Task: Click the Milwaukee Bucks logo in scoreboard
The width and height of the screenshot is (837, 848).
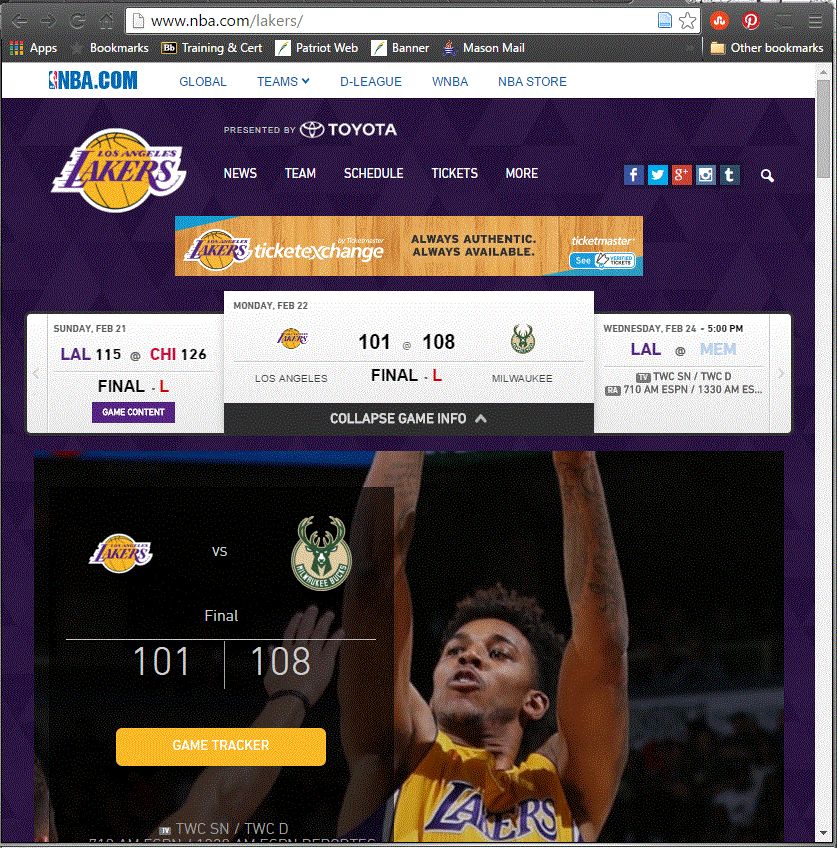Action: (522, 339)
